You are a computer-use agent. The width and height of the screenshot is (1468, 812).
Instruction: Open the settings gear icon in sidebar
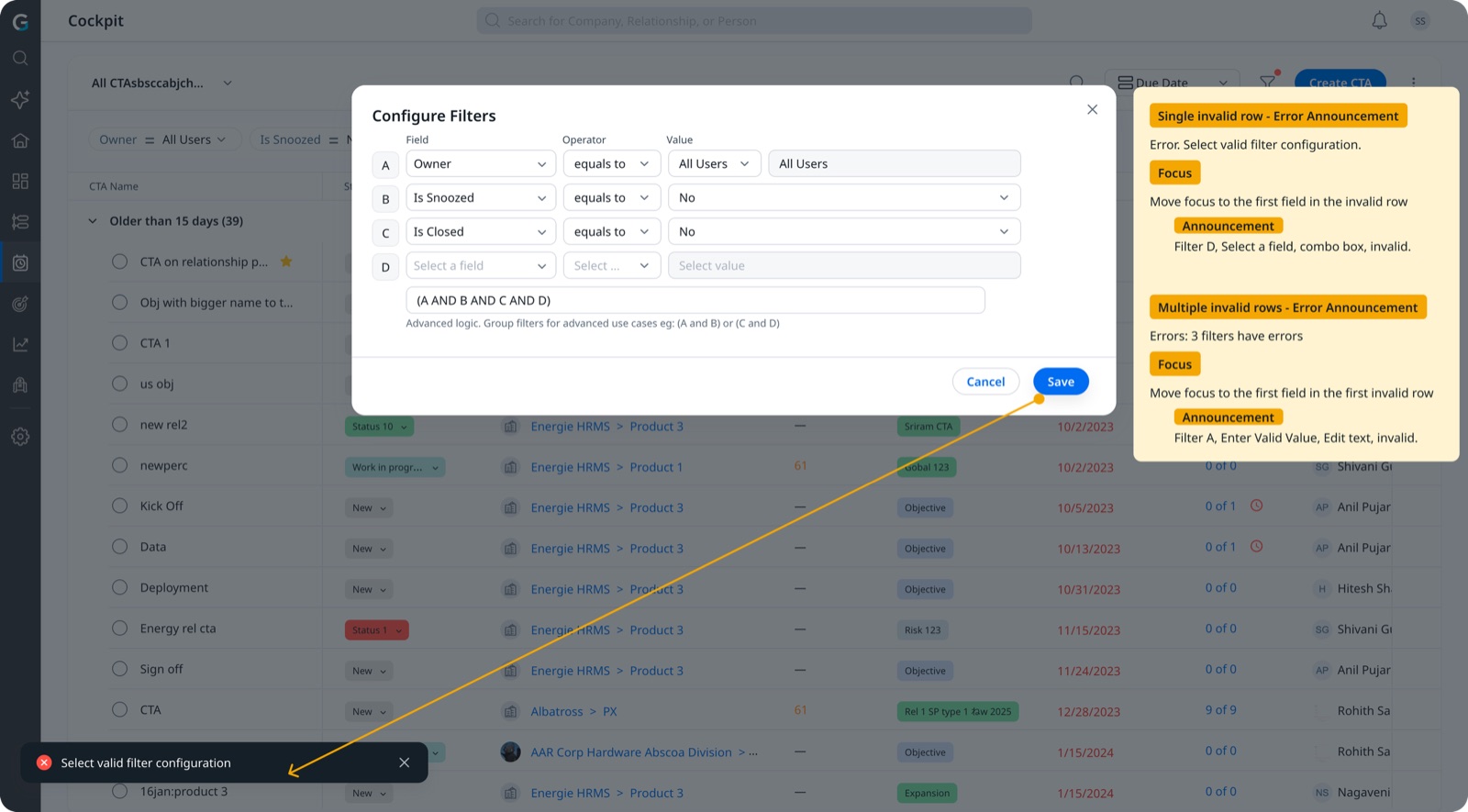[20, 437]
